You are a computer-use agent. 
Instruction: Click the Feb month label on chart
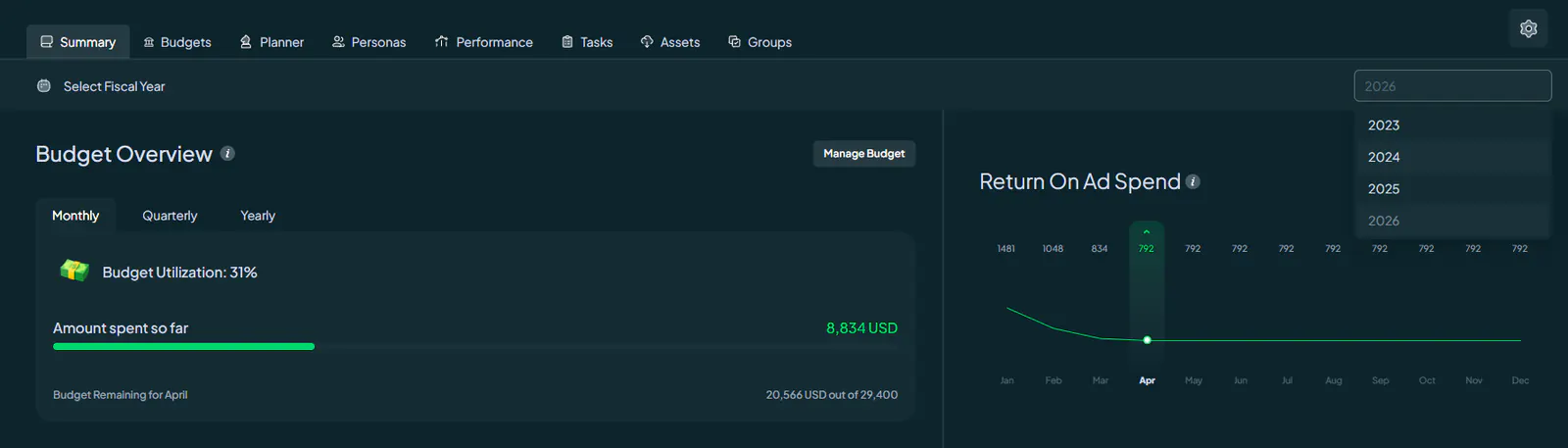pyautogui.click(x=1053, y=380)
